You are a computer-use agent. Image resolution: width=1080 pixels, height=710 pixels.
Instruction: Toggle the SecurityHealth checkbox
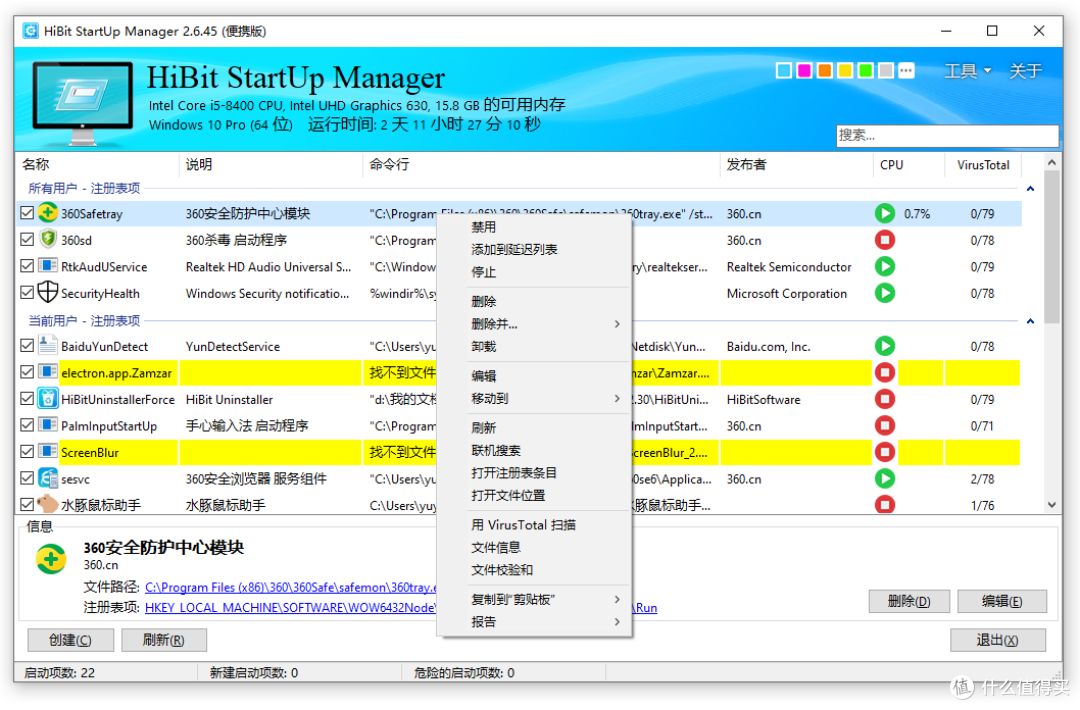tap(27, 293)
